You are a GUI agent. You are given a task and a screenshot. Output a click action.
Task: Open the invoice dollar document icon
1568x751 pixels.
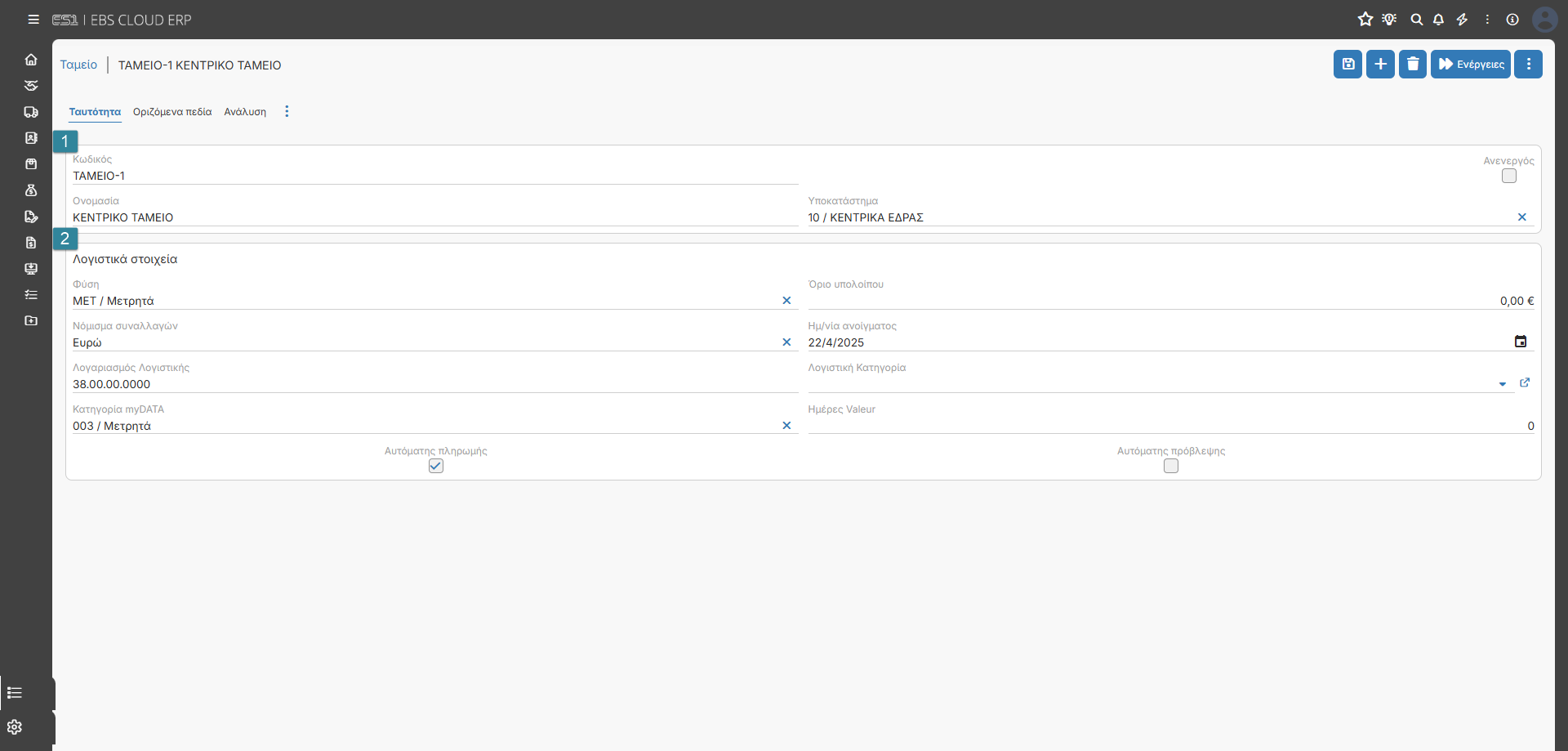pyautogui.click(x=31, y=243)
